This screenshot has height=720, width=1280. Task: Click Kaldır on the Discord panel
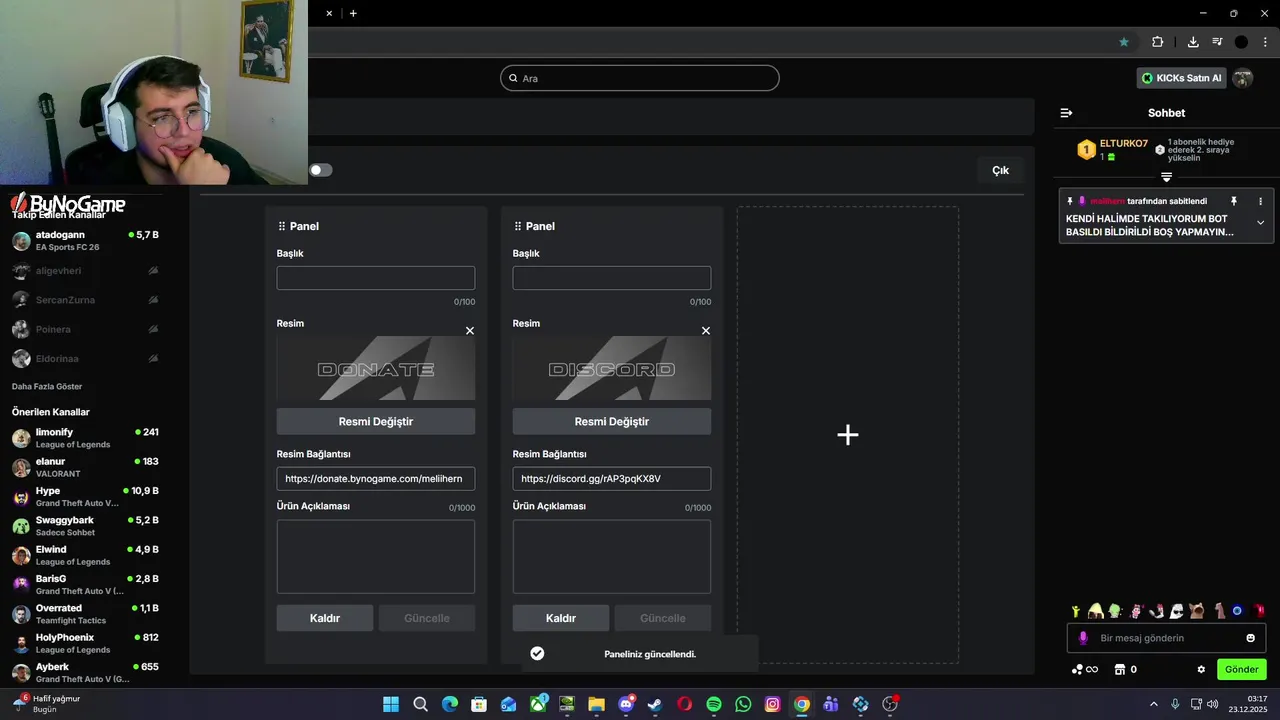point(561,618)
